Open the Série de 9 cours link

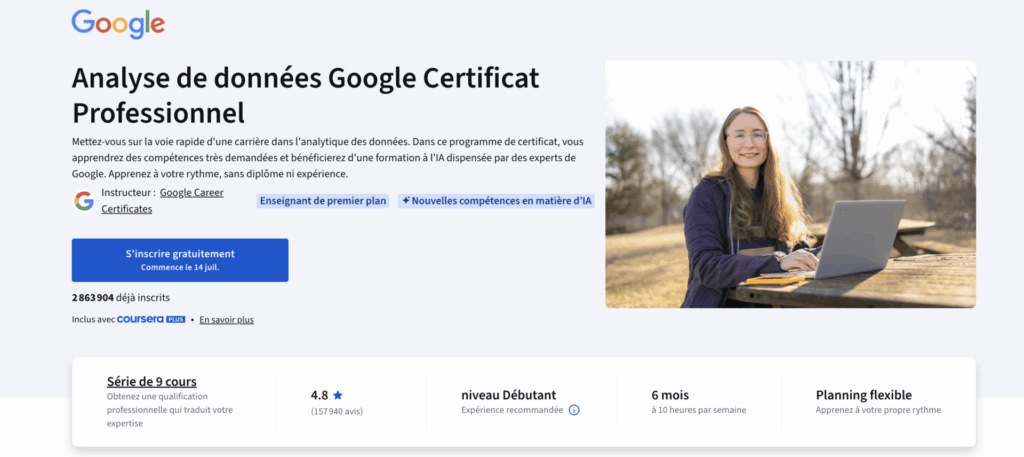click(152, 381)
